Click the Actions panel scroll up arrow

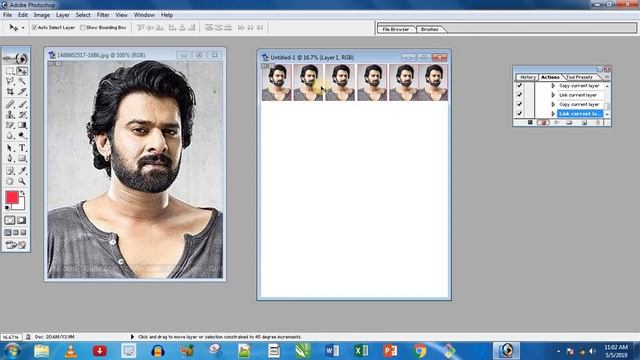tap(607, 86)
